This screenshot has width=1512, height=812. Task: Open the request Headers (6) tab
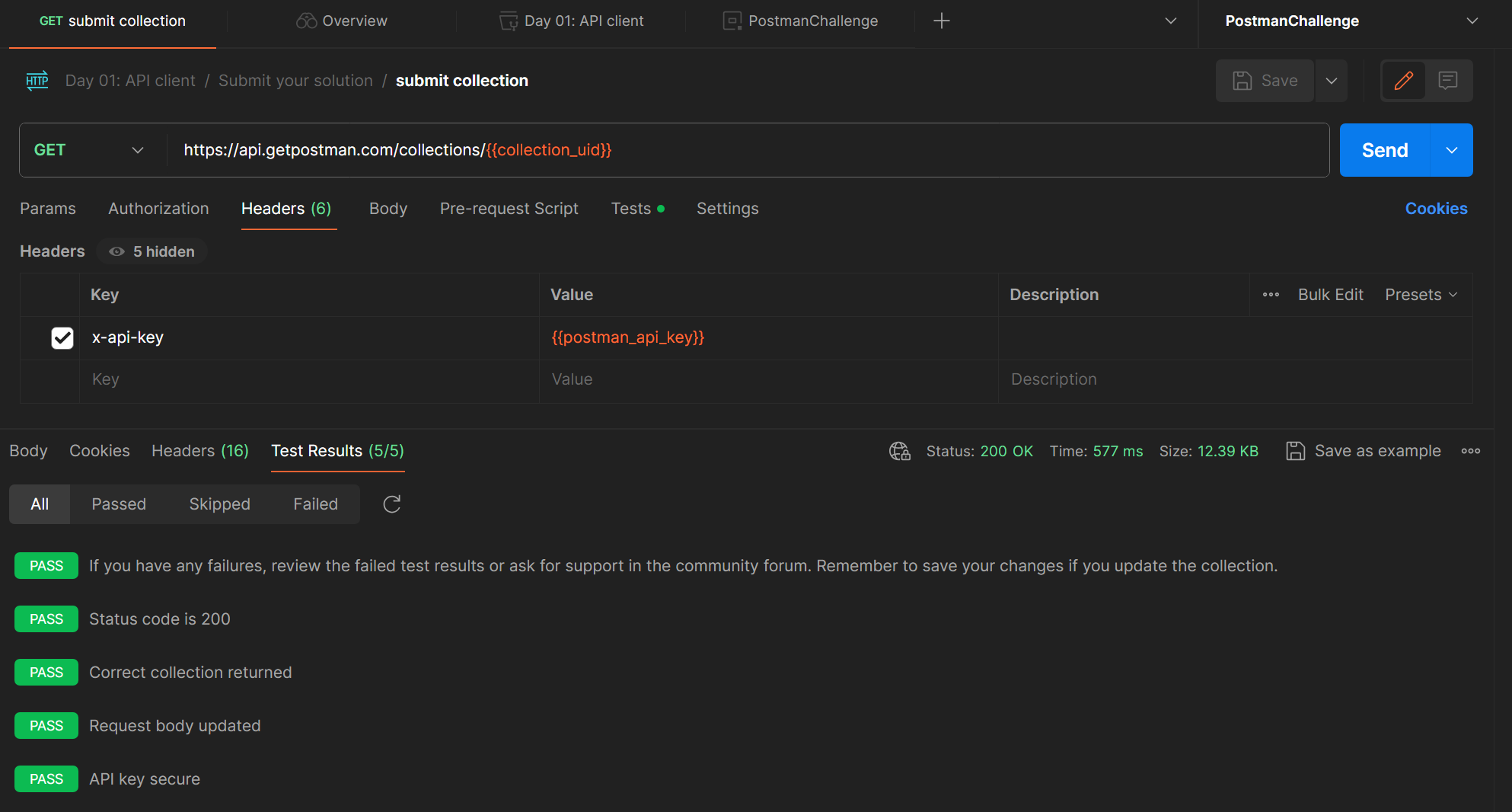coord(286,209)
